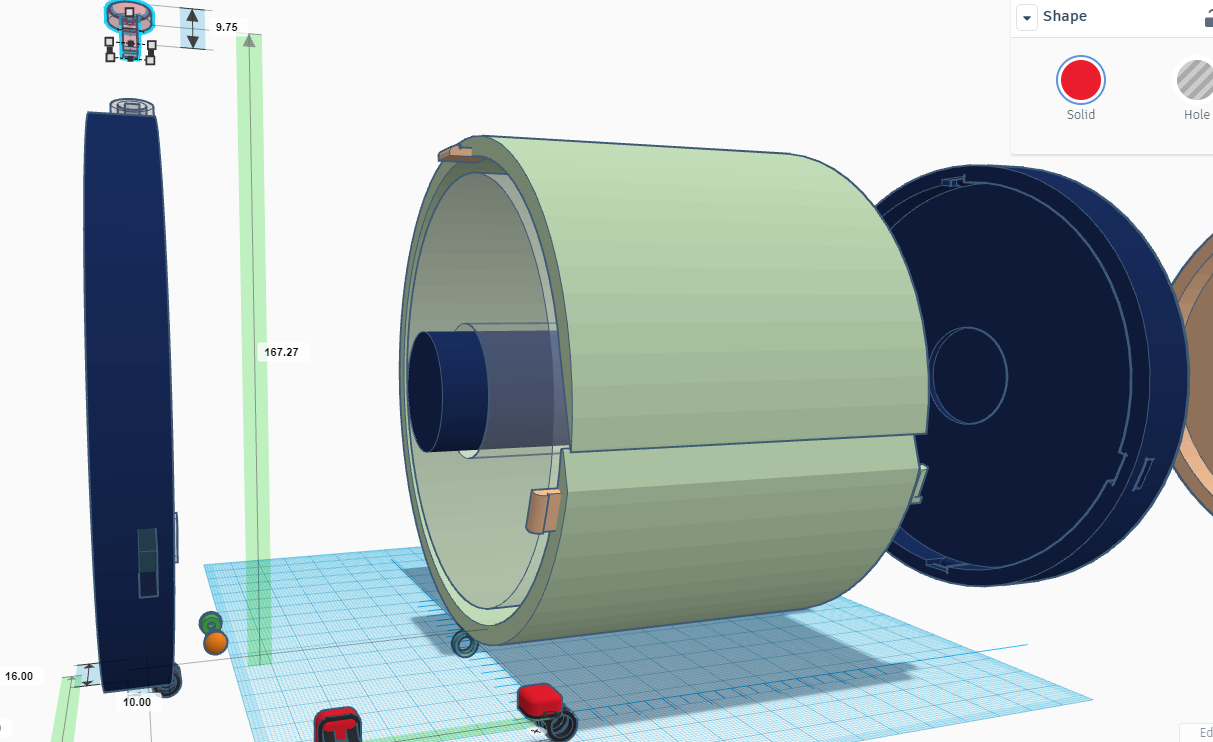Choose the red Solid color swatch
The width and height of the screenshot is (1213, 742).
coord(1080,80)
